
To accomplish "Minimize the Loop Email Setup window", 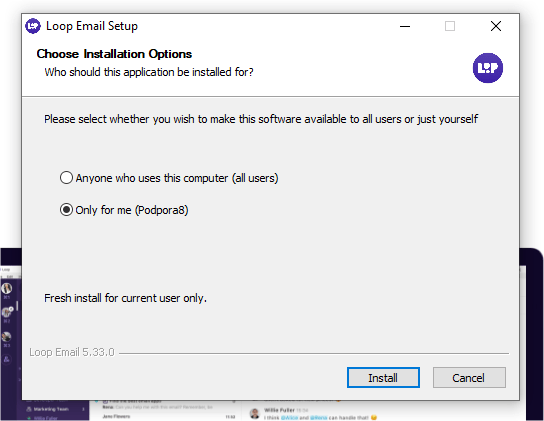I will 405,26.
